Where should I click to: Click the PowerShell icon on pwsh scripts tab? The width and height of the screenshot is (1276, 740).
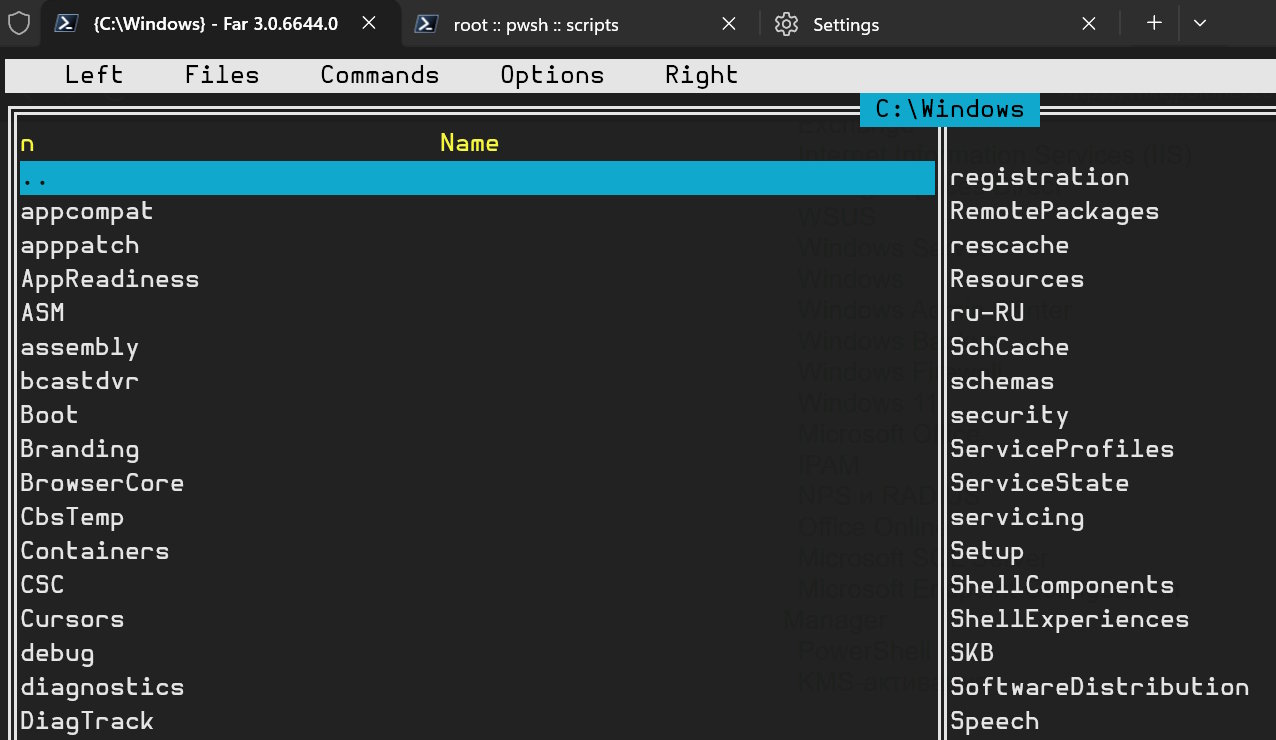coord(428,24)
